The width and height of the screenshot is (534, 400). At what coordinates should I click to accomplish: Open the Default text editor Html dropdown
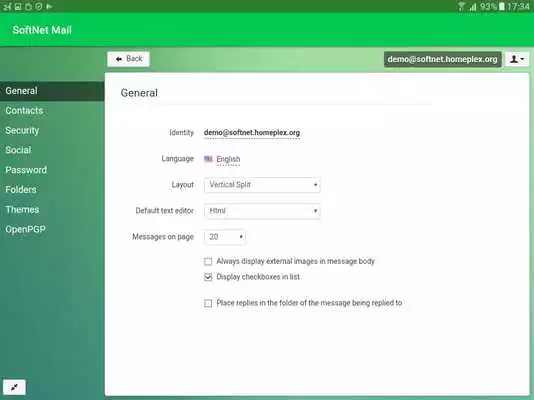[262, 211]
